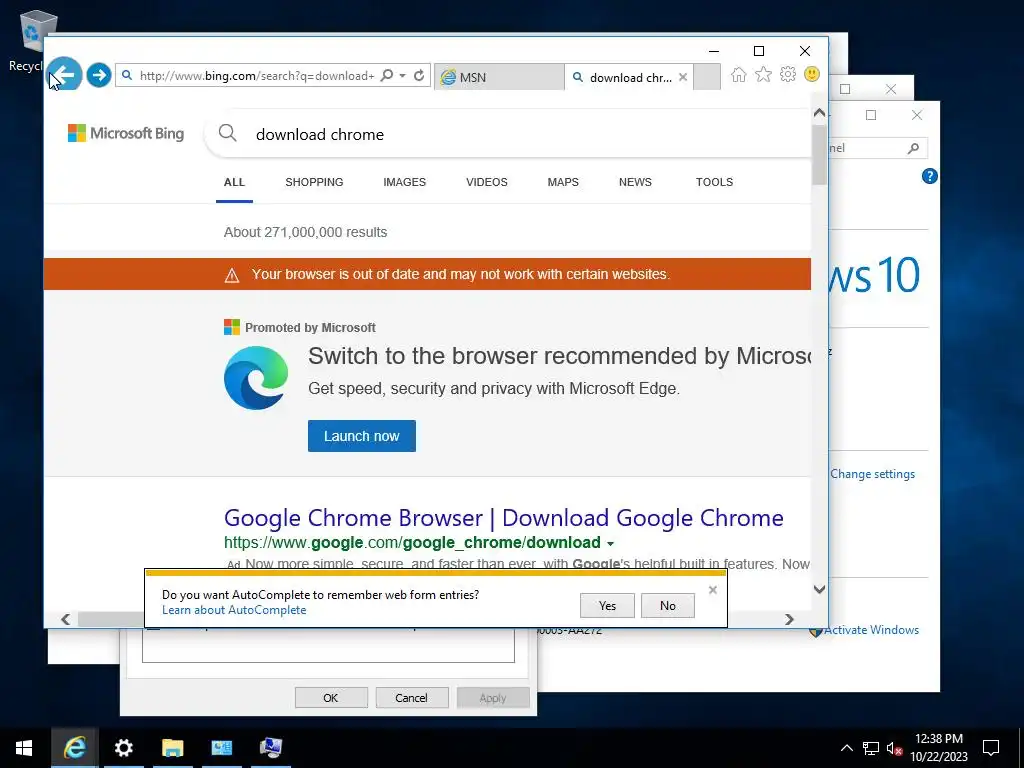Dismiss the AutoComplete notification bar
Image resolution: width=1024 pixels, height=768 pixels.
point(712,590)
